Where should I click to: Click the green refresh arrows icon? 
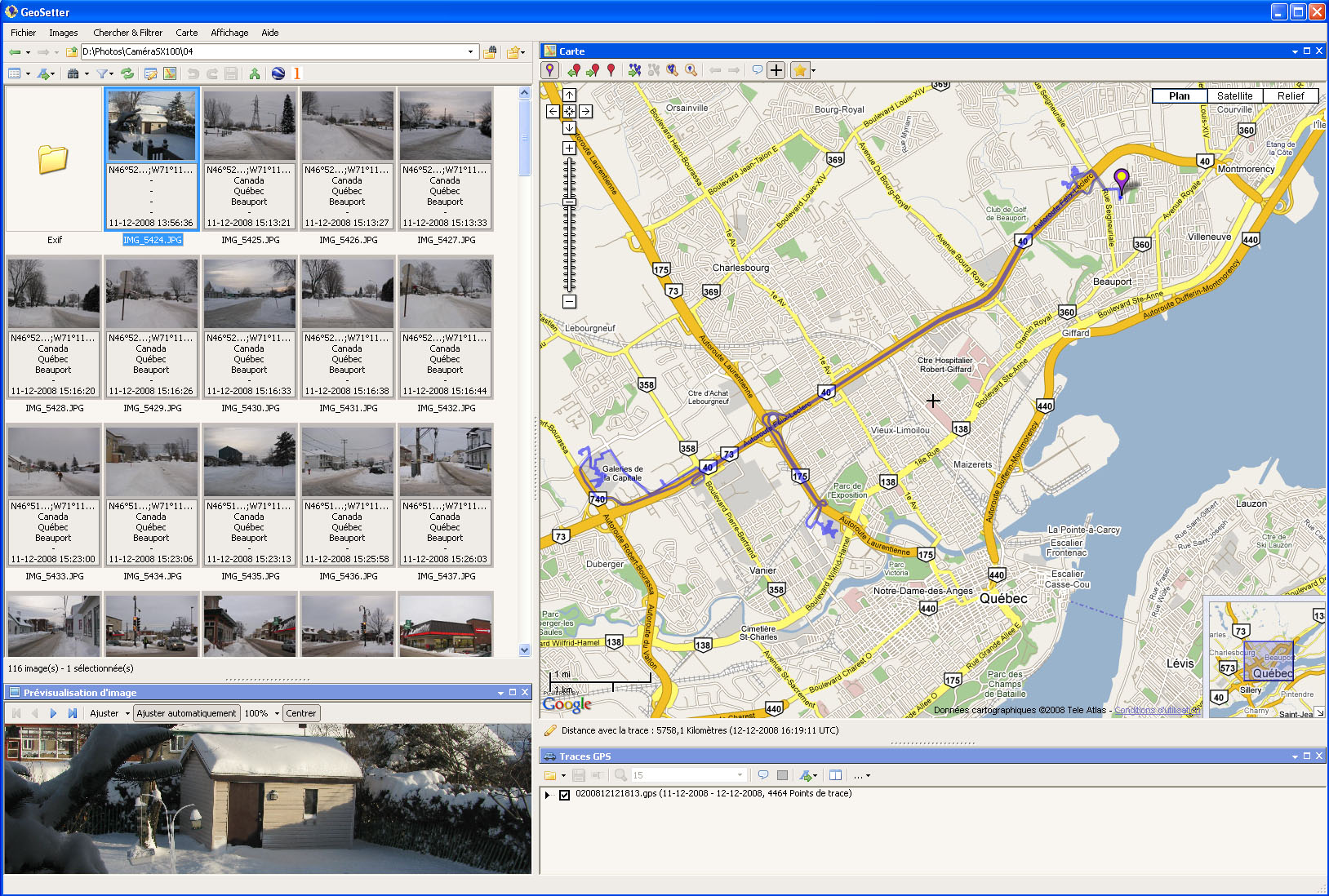[127, 73]
